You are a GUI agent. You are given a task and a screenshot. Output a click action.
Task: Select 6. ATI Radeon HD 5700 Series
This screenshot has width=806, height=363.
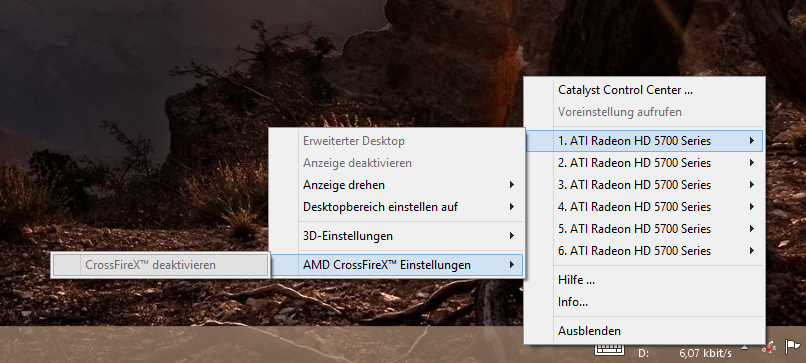645,251
